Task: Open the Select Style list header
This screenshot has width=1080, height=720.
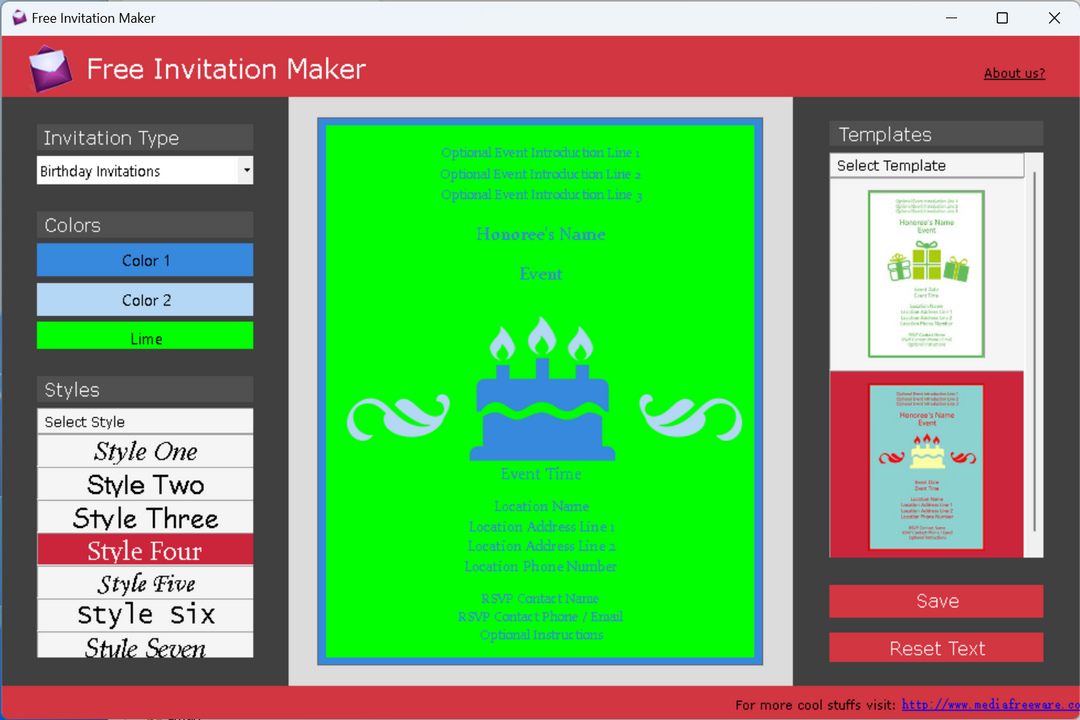Action: click(144, 421)
